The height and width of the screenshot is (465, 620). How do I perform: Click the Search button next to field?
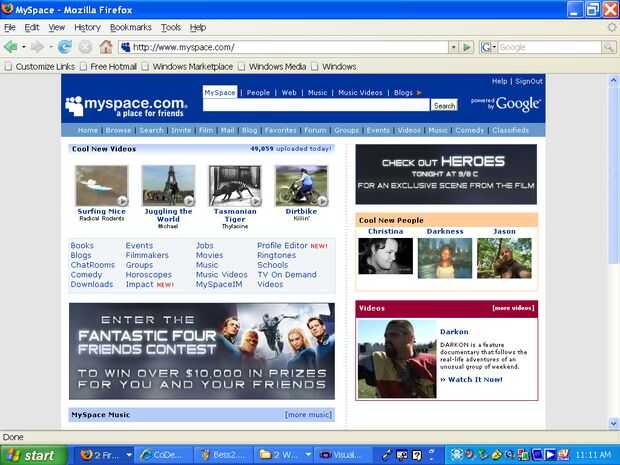point(444,106)
